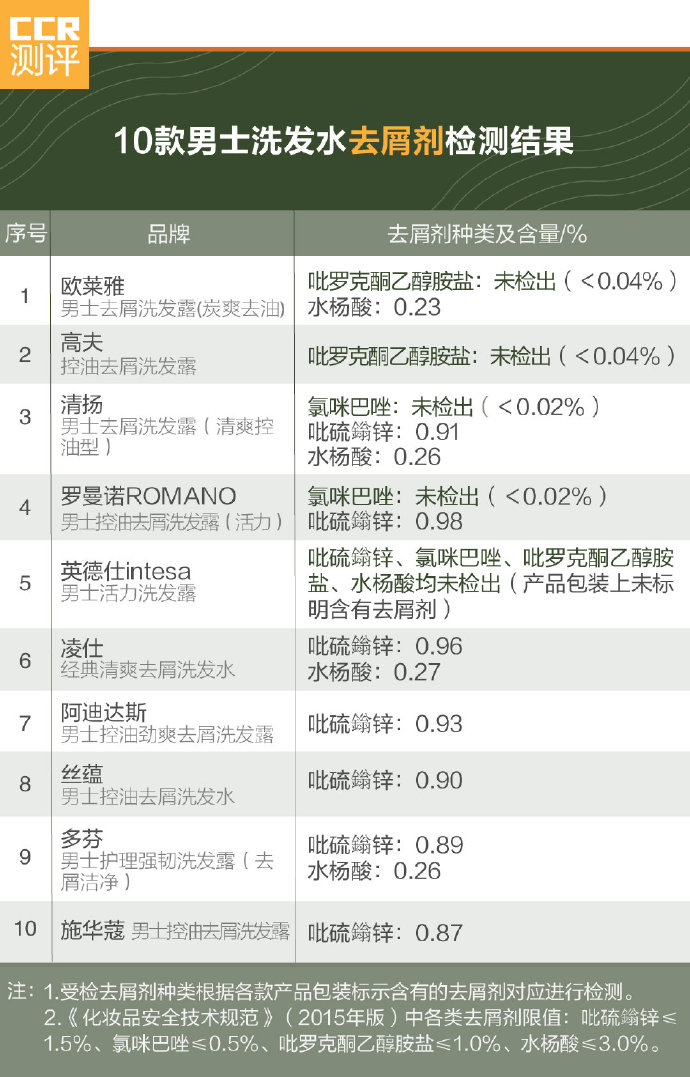The image size is (690, 1077).
Task: Click brand name 高夫
Action: tap(82, 342)
